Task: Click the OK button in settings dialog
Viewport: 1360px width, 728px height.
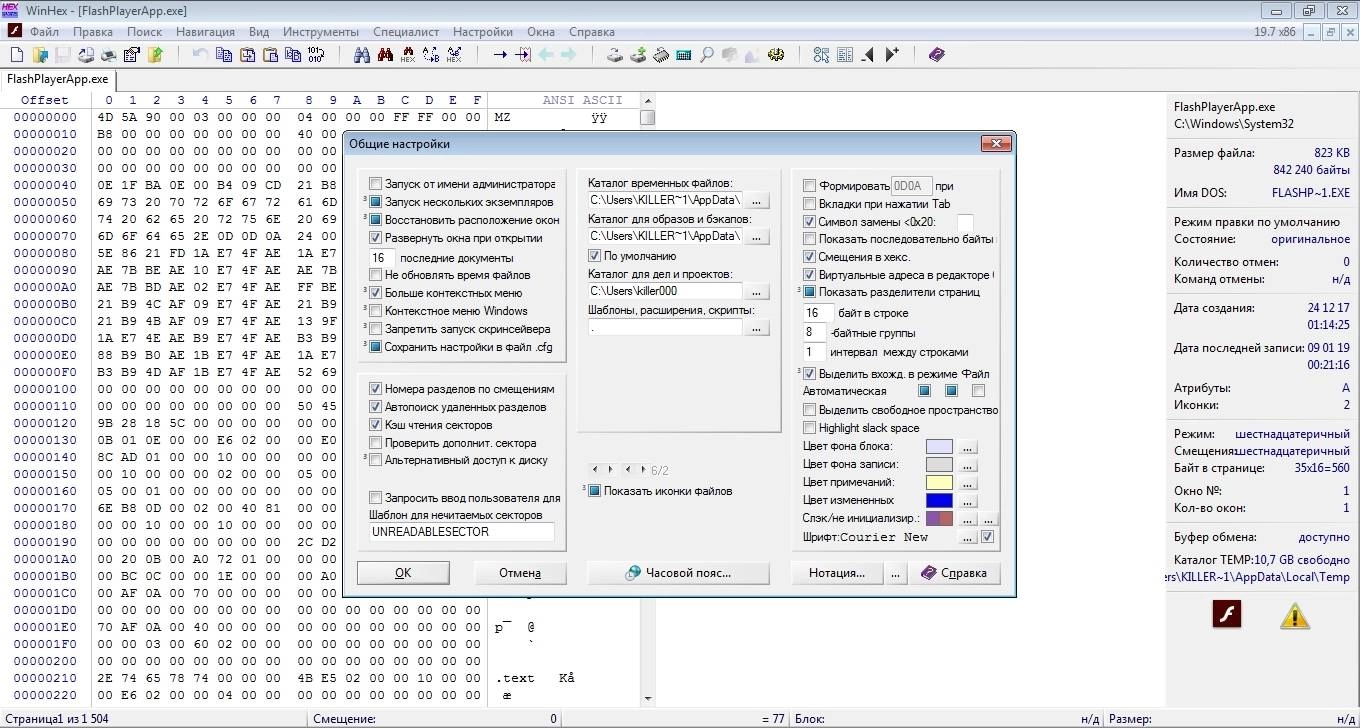Action: tap(403, 573)
